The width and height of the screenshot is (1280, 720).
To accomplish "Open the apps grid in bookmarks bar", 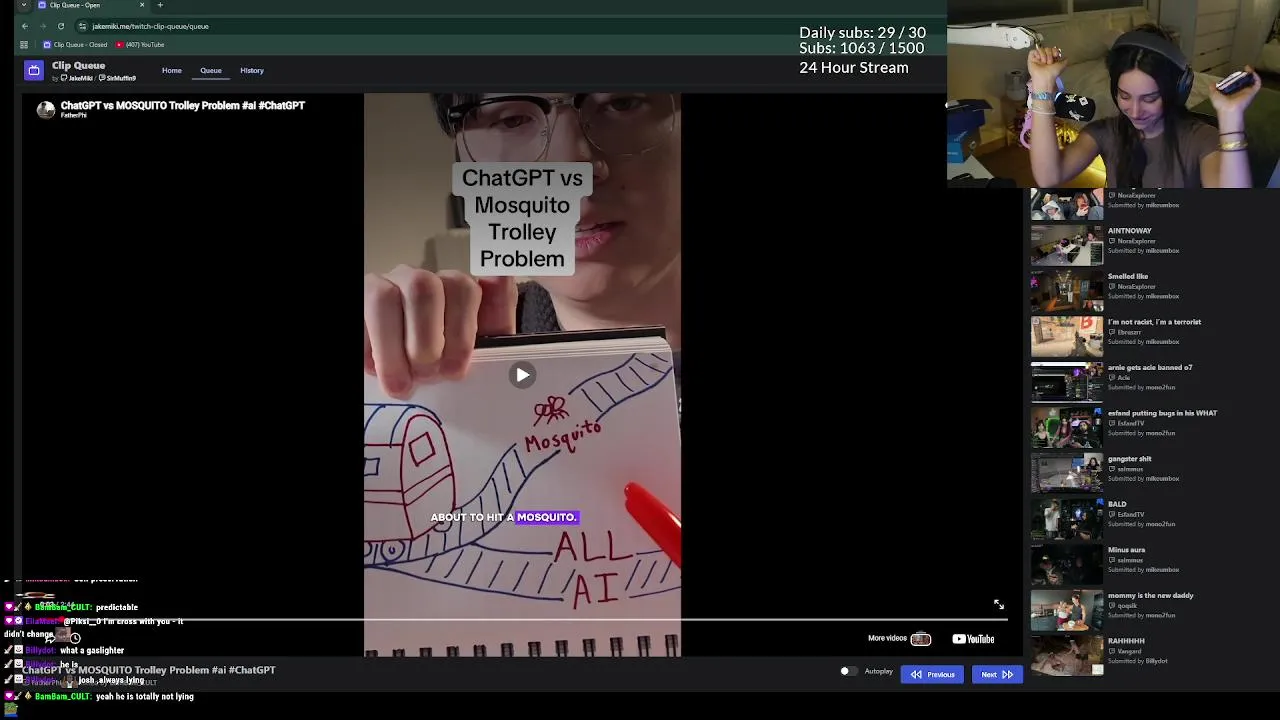I will [24, 45].
